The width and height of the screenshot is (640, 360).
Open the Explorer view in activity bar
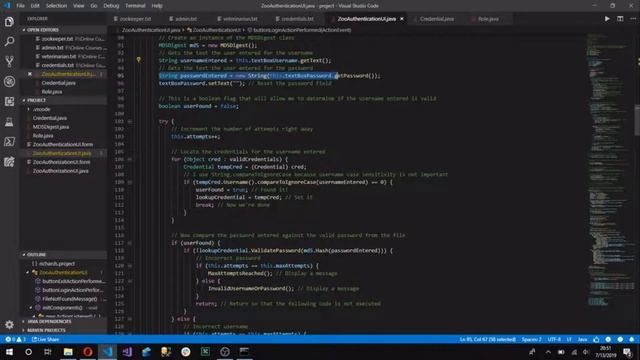click(9, 22)
